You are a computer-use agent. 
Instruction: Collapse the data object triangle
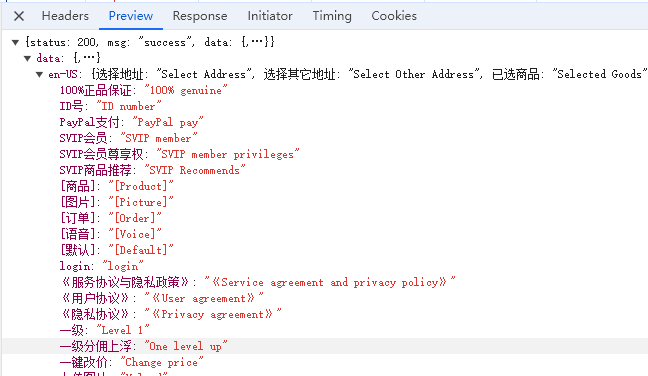27,58
